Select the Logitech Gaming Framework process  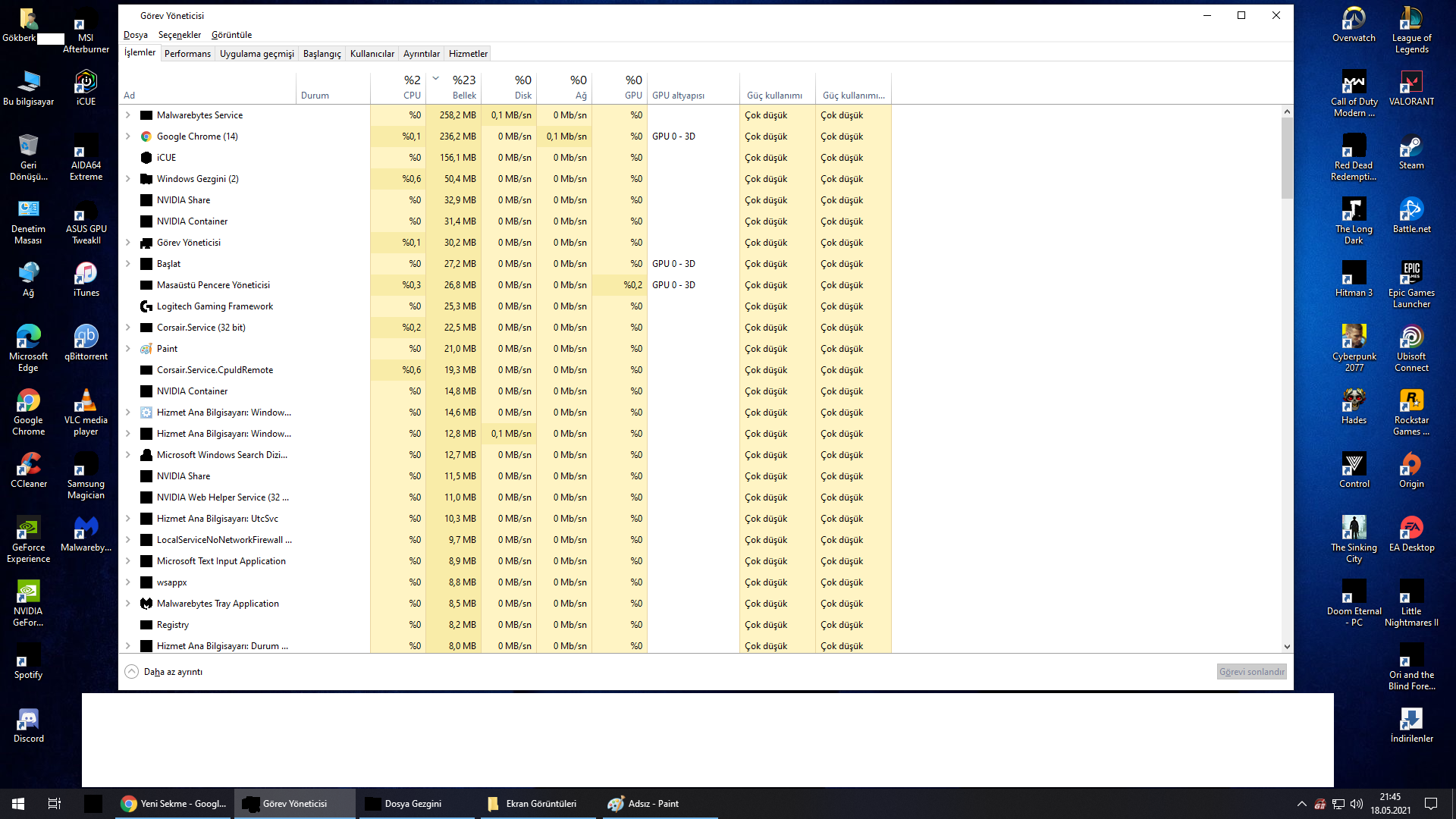coord(505,306)
